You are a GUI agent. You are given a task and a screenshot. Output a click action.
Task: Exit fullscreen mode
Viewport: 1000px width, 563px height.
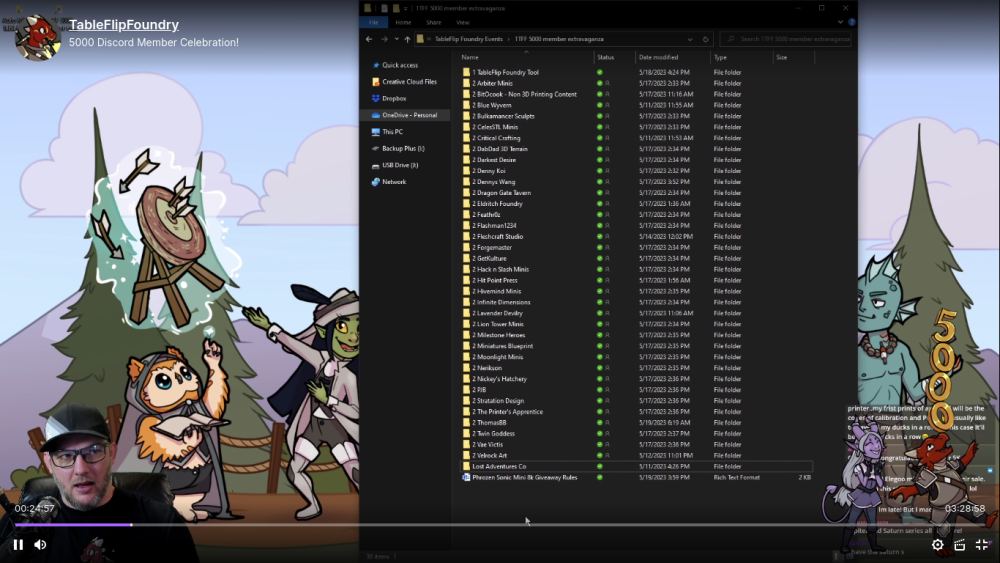(982, 545)
